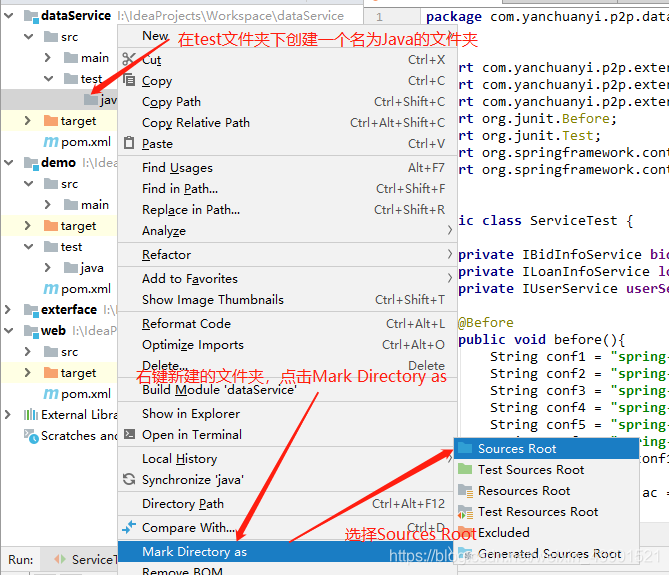Expand the target folder under dataService
The image size is (669, 575).
(x=28, y=121)
